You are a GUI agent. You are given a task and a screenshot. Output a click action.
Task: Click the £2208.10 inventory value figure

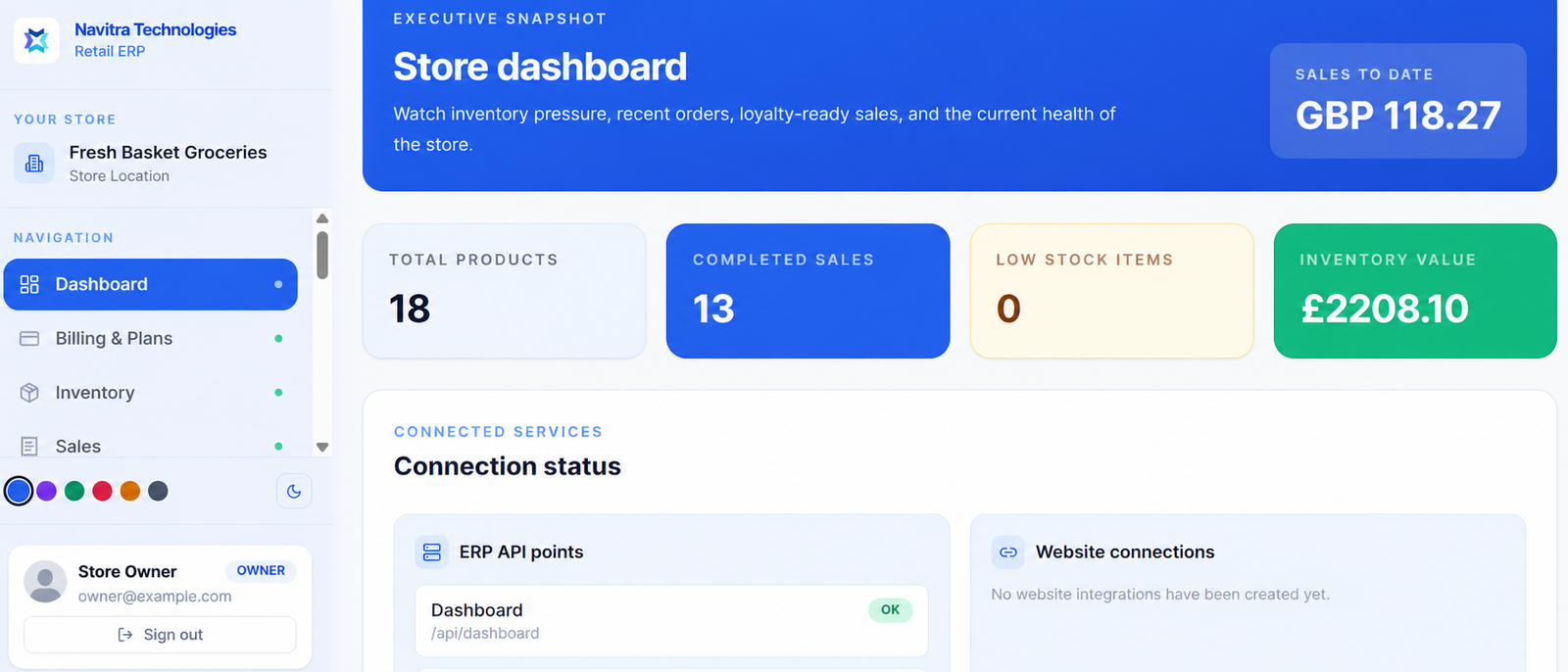[x=1385, y=310]
